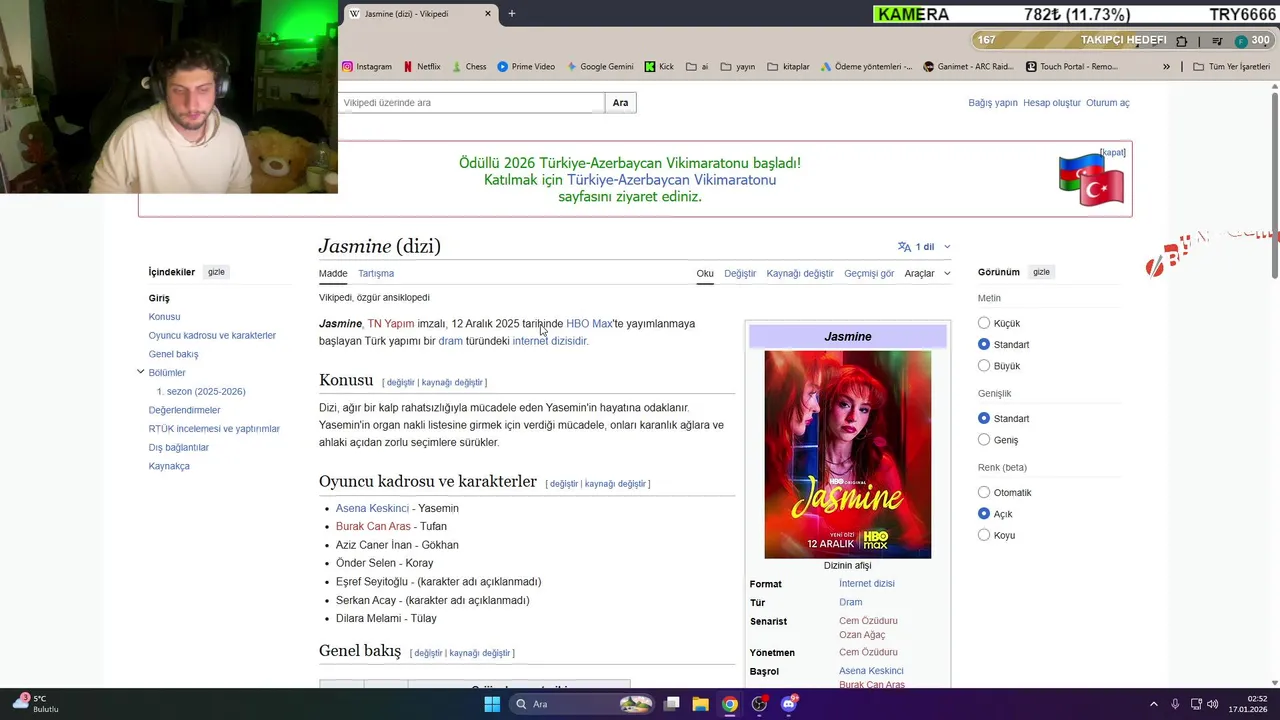Image resolution: width=1280 pixels, height=720 pixels.
Task: Open the Instagram bookmark
Action: tap(367, 67)
